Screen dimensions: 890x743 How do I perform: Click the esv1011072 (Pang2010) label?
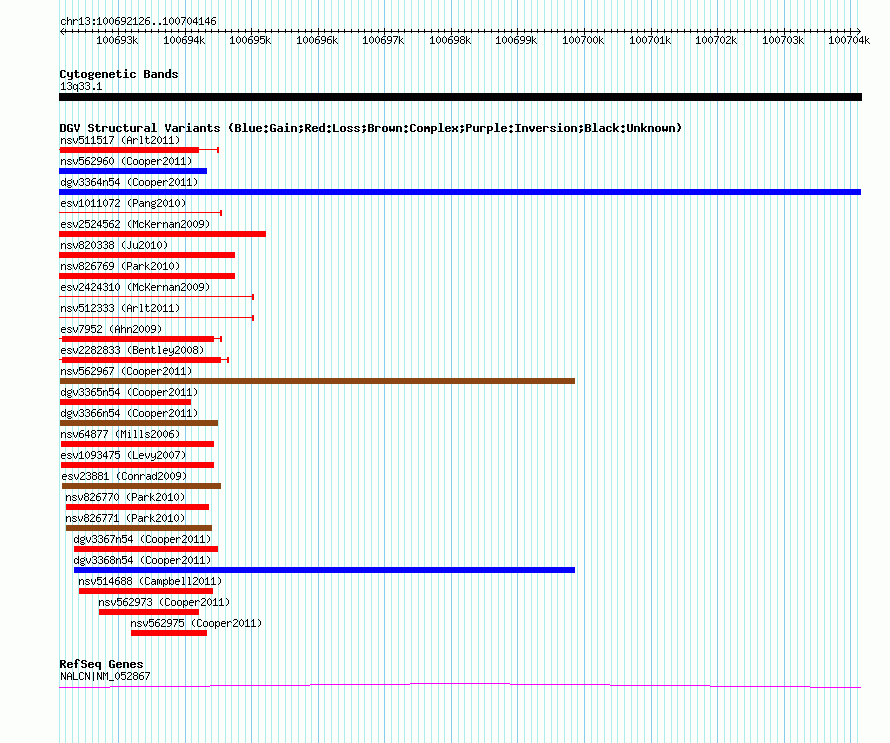(x=123, y=203)
